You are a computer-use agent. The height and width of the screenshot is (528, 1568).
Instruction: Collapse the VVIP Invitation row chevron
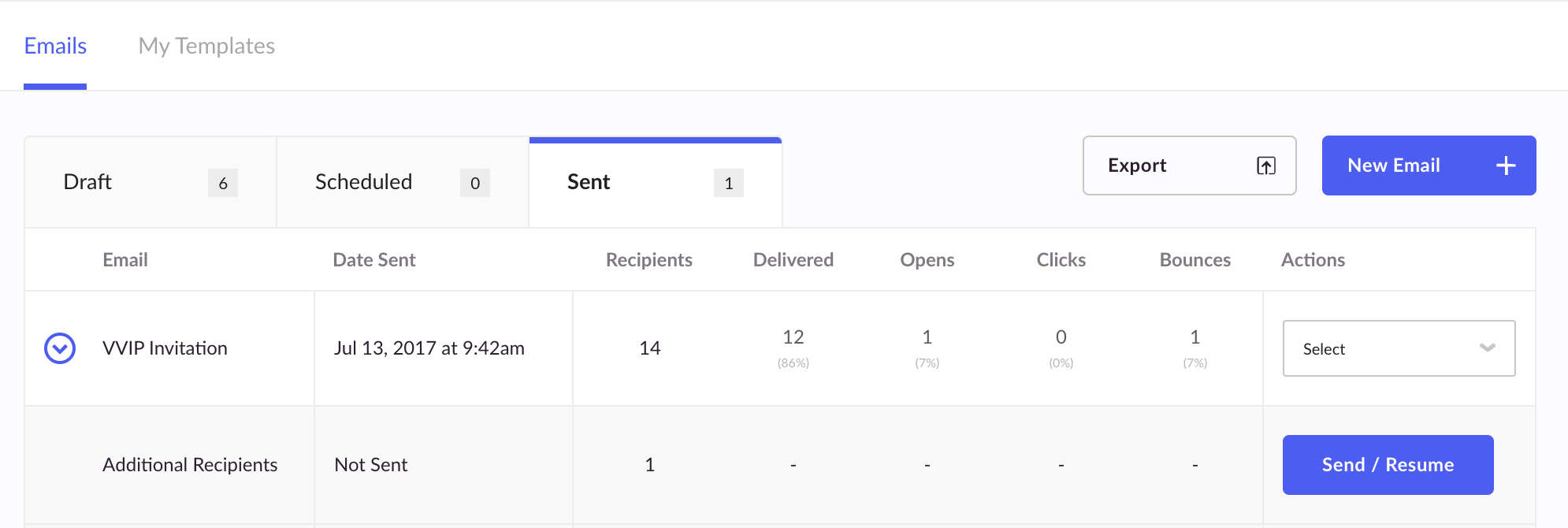point(60,348)
